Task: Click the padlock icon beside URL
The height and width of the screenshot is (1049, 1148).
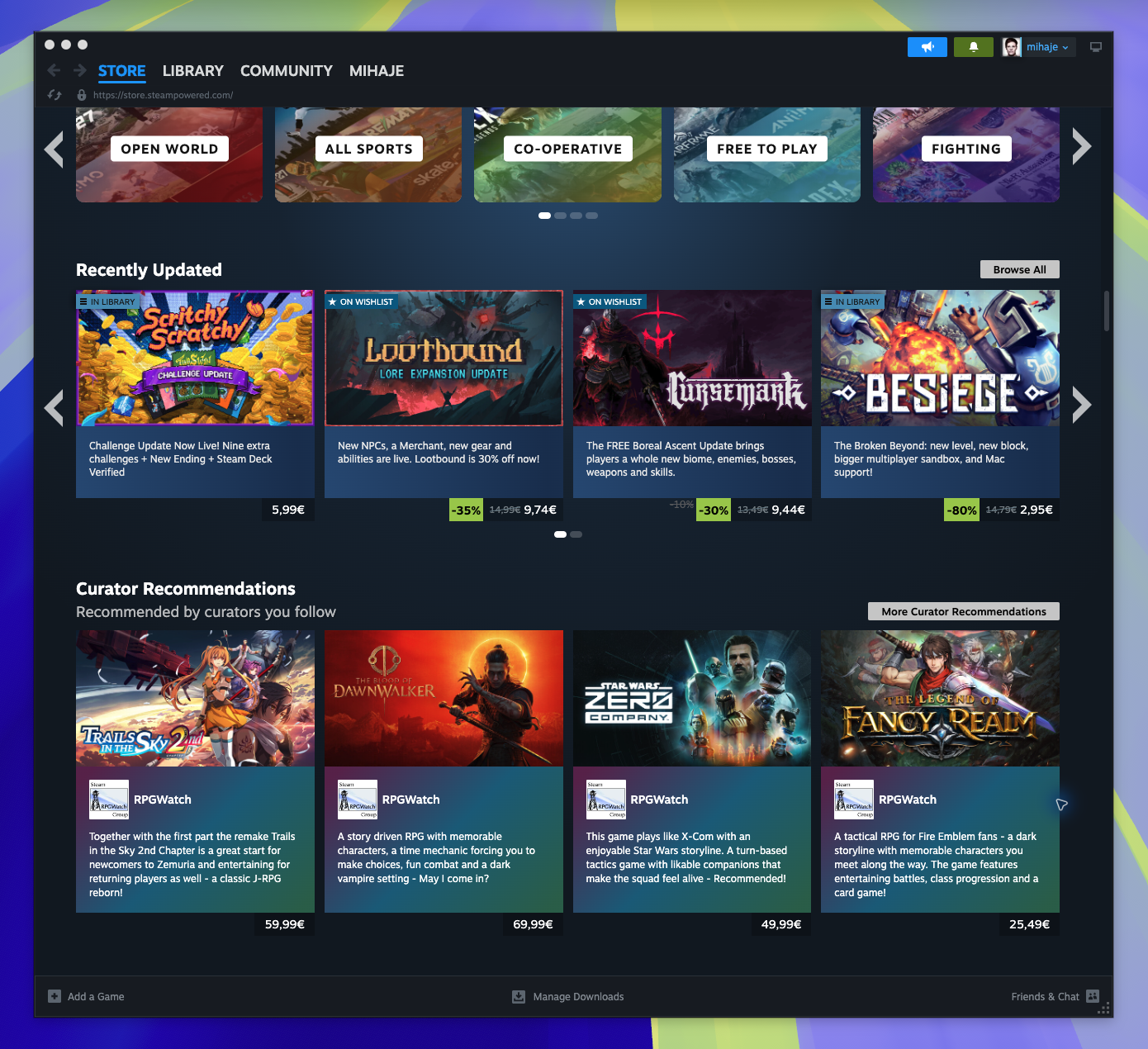Action: [82, 95]
